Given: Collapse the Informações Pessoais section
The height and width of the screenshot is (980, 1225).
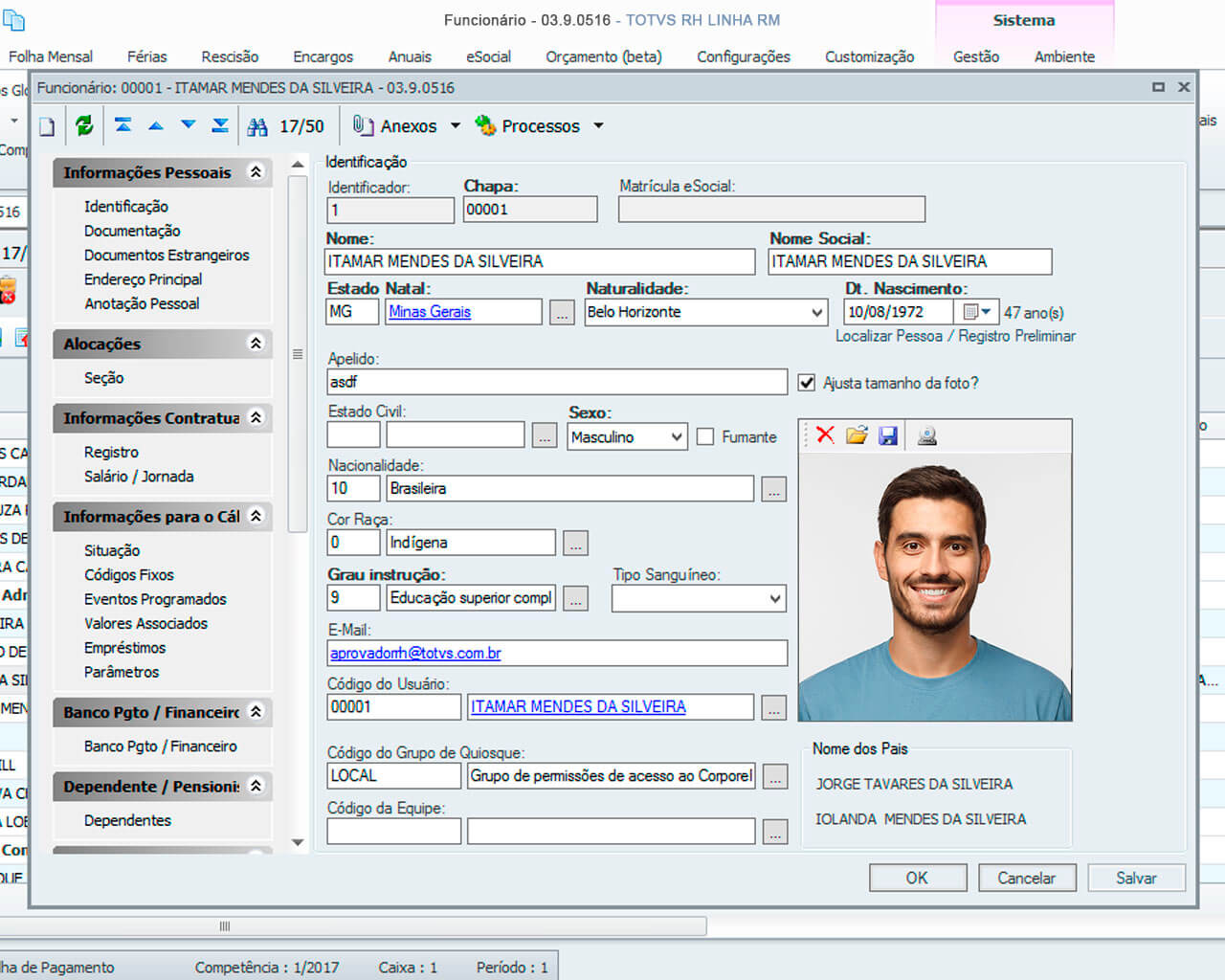Looking at the screenshot, I should pos(256,172).
